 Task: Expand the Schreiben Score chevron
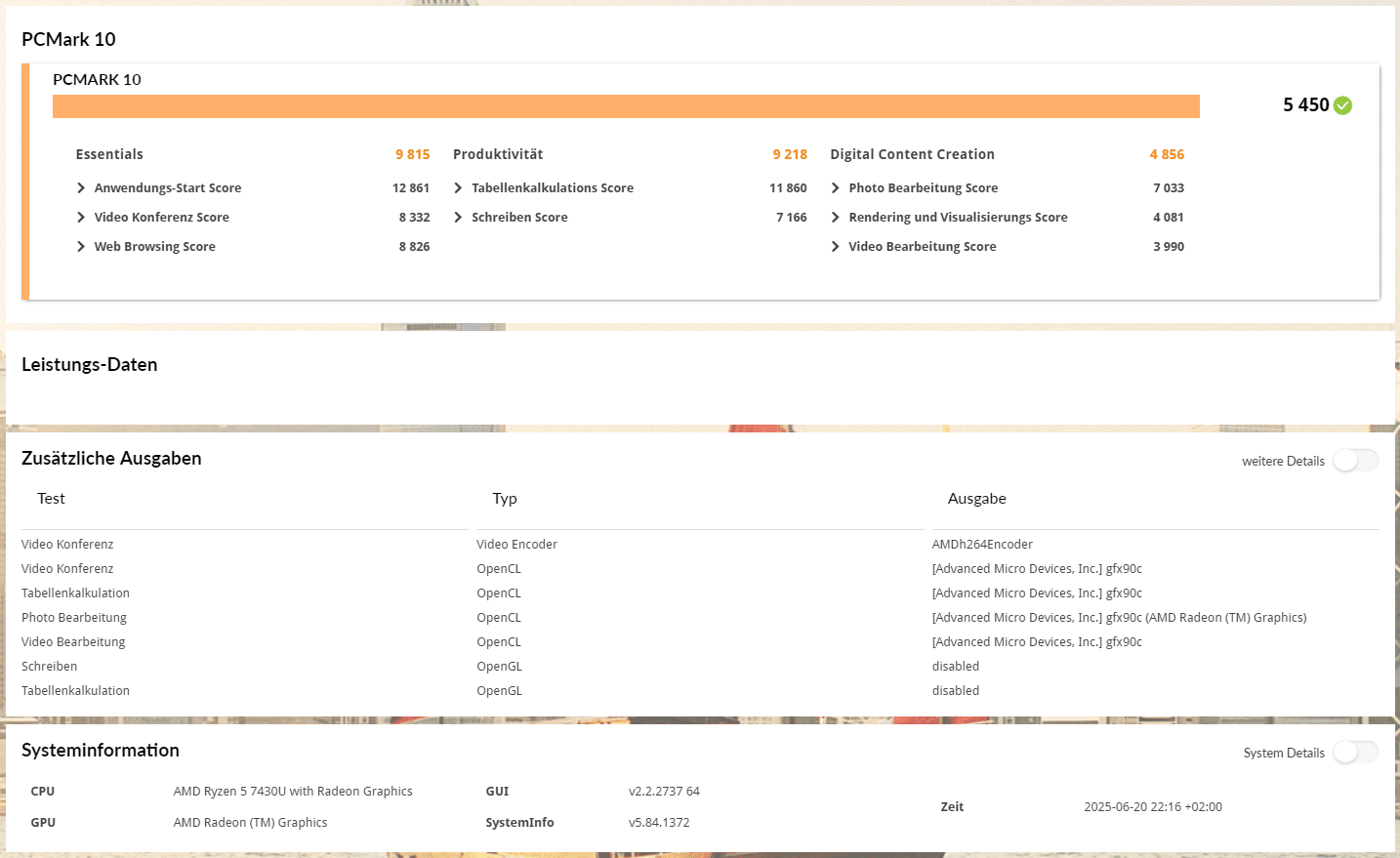tap(458, 218)
